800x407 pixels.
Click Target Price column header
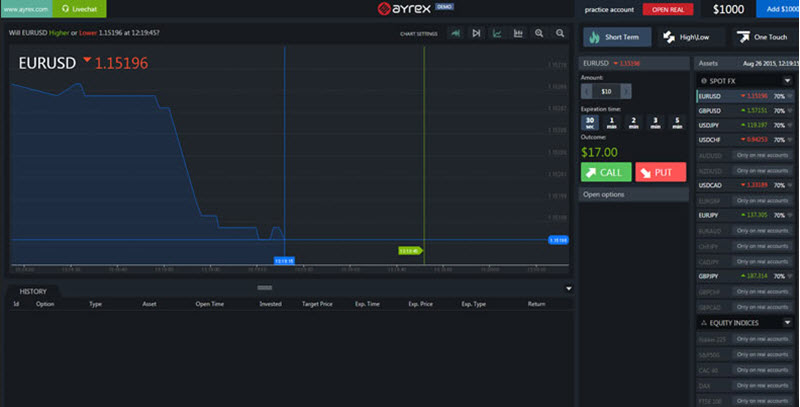[317, 304]
